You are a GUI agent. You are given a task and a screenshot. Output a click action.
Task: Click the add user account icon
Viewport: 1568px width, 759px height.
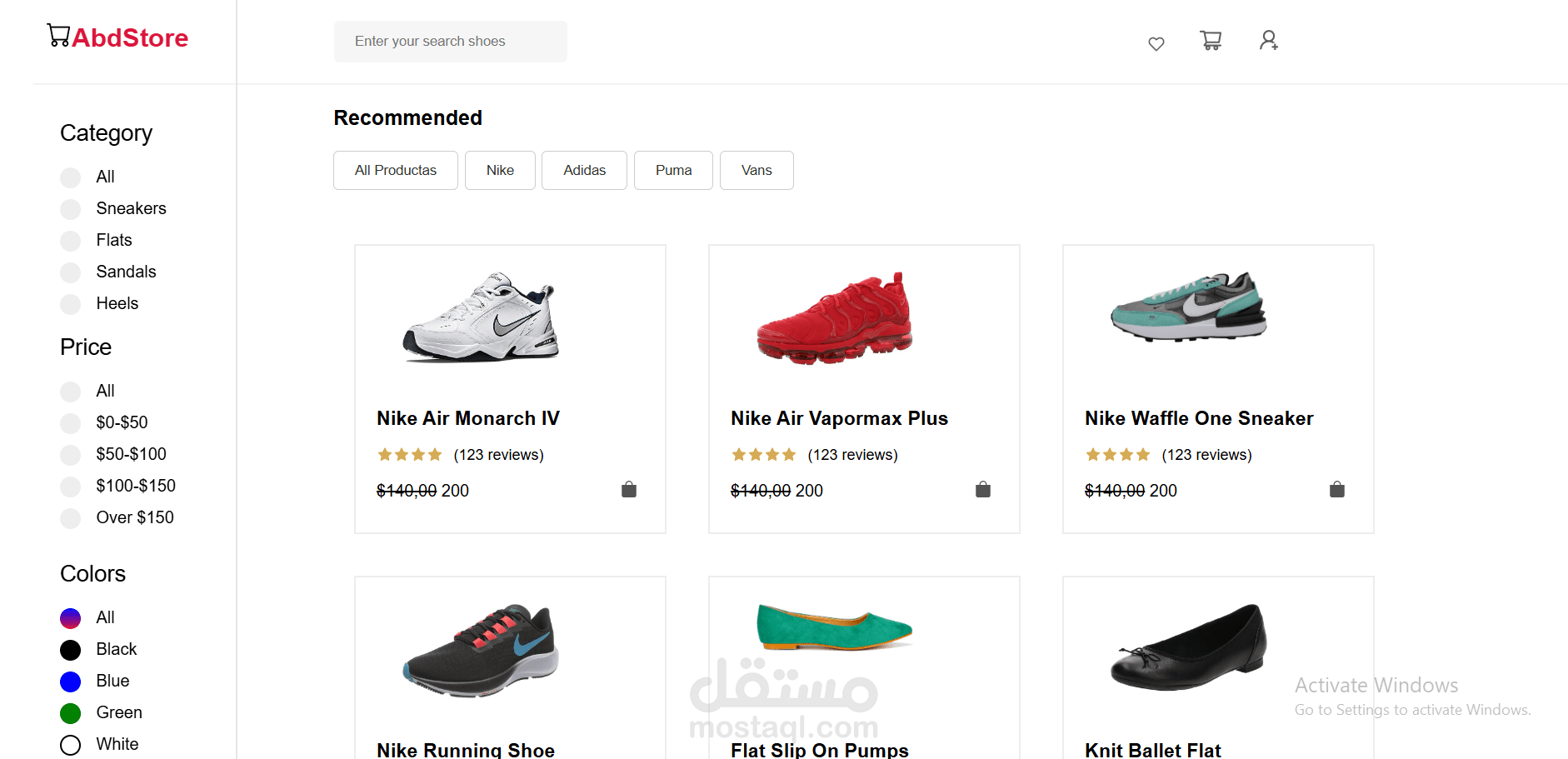tap(1269, 40)
